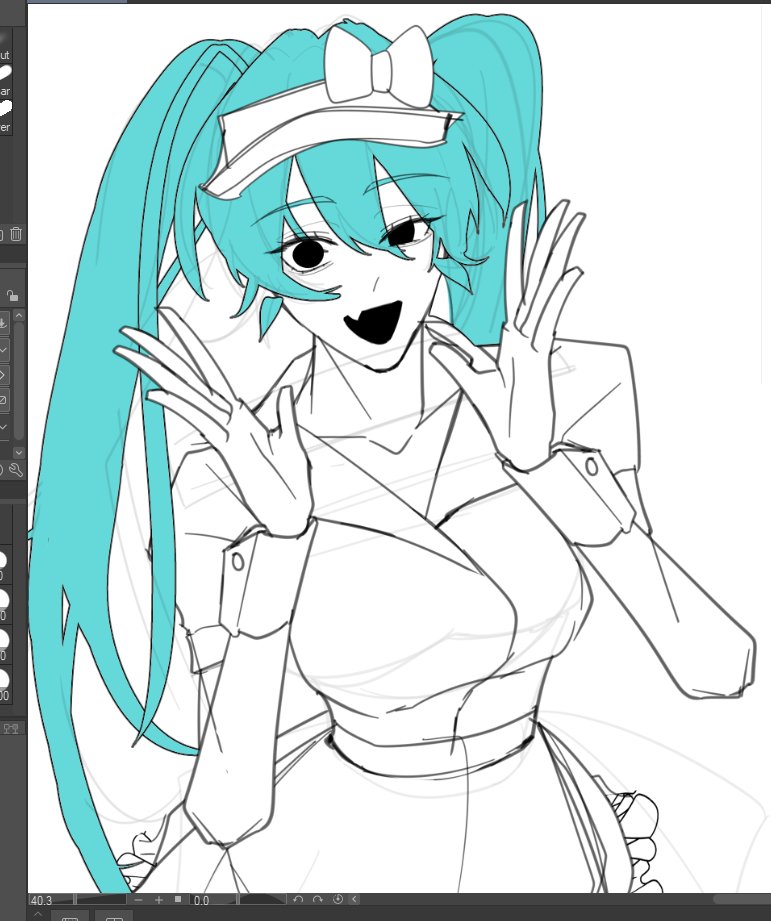Select the second brush size preset circle
This screenshot has width=771, height=921.
3,599
